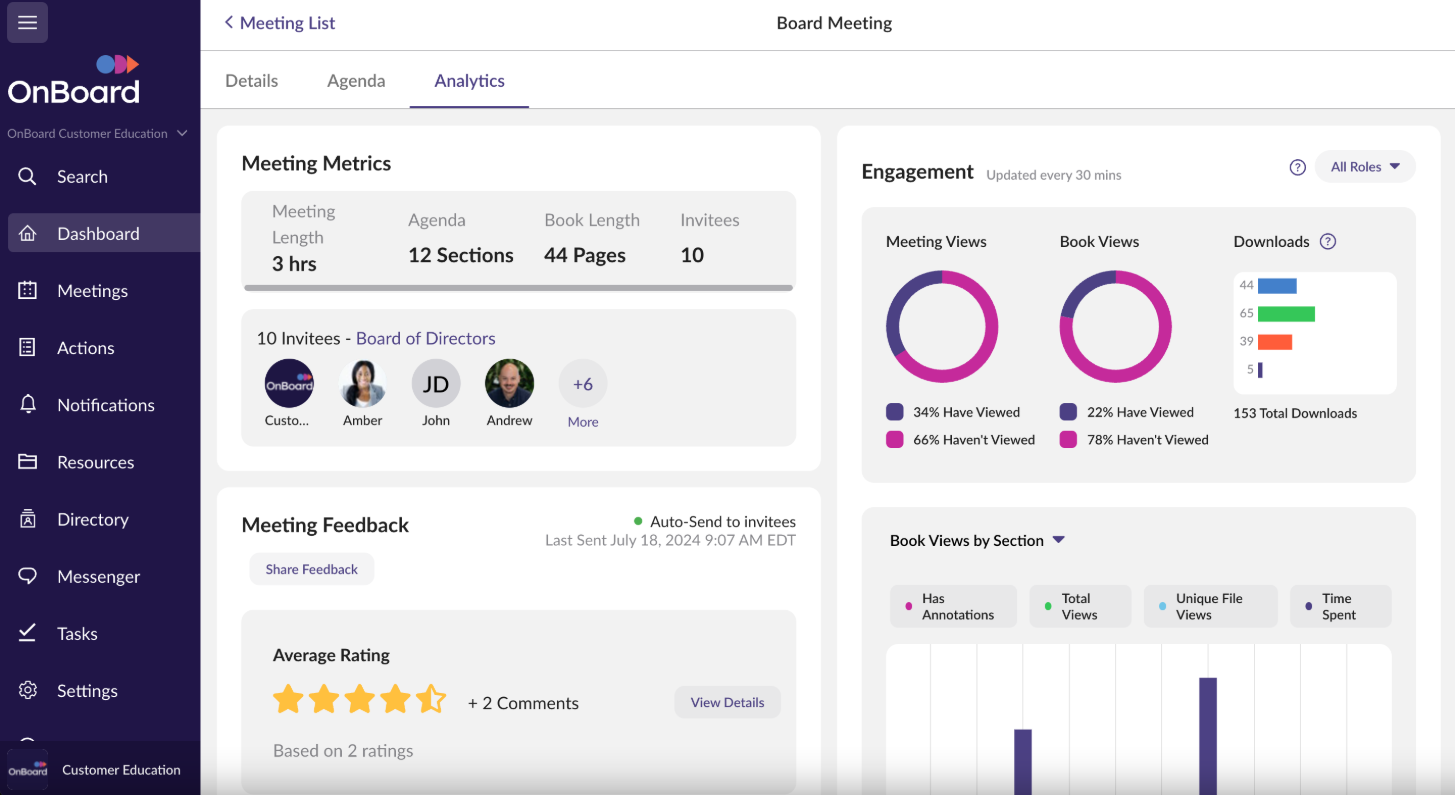Click the Downloads info icon
1455x795 pixels.
[1327, 241]
